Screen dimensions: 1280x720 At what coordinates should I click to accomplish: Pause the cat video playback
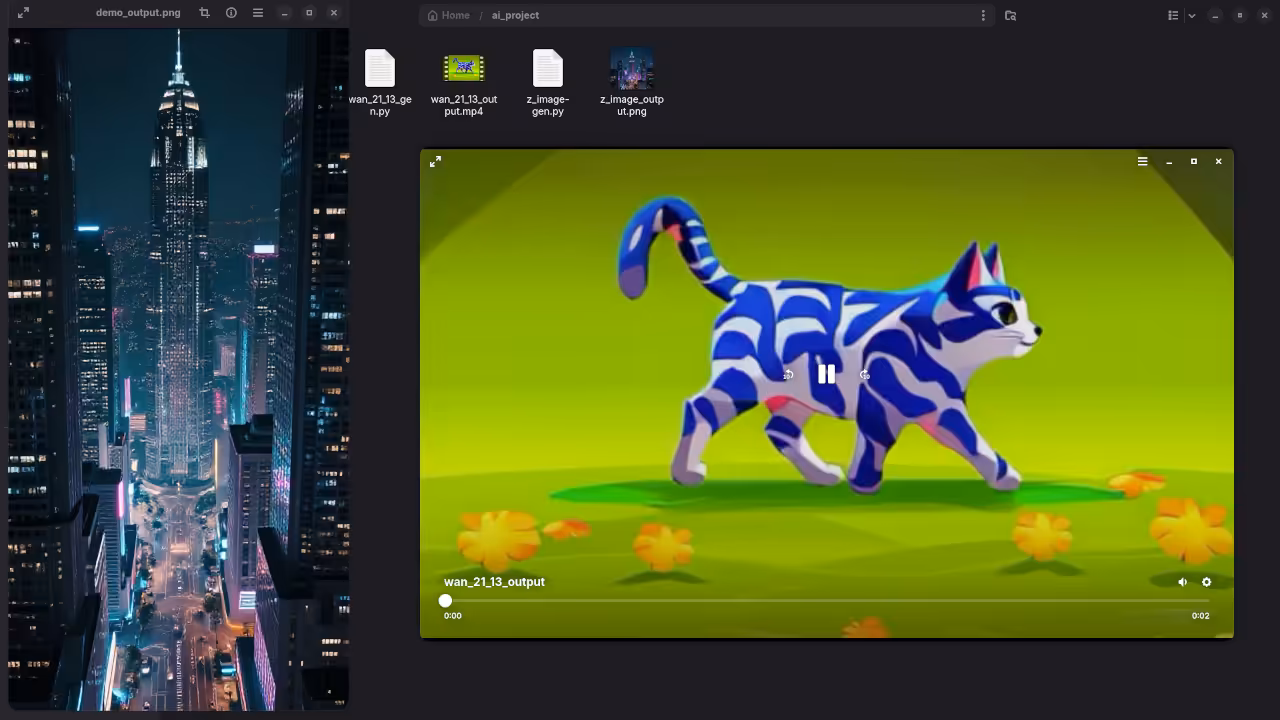pyautogui.click(x=826, y=374)
